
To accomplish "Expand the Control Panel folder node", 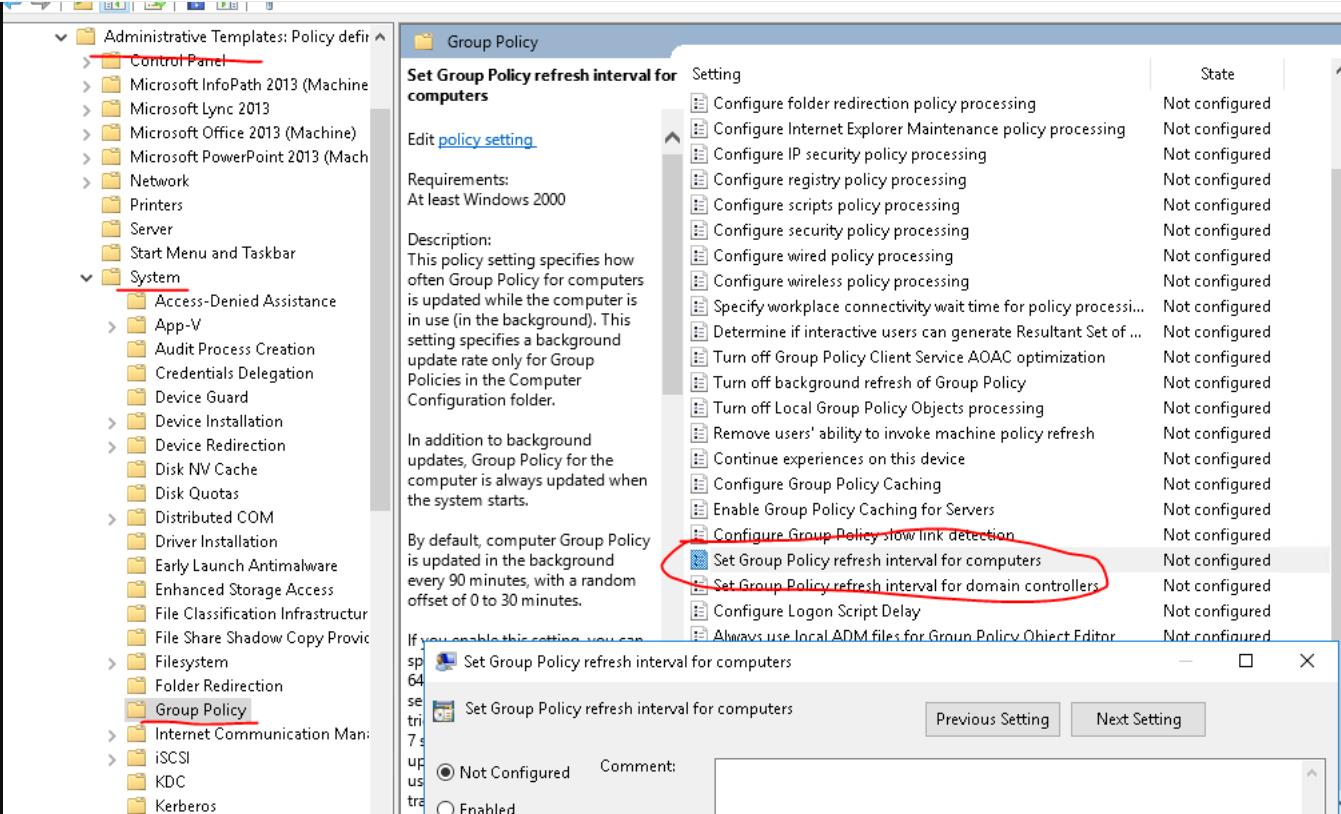I will 88,61.
